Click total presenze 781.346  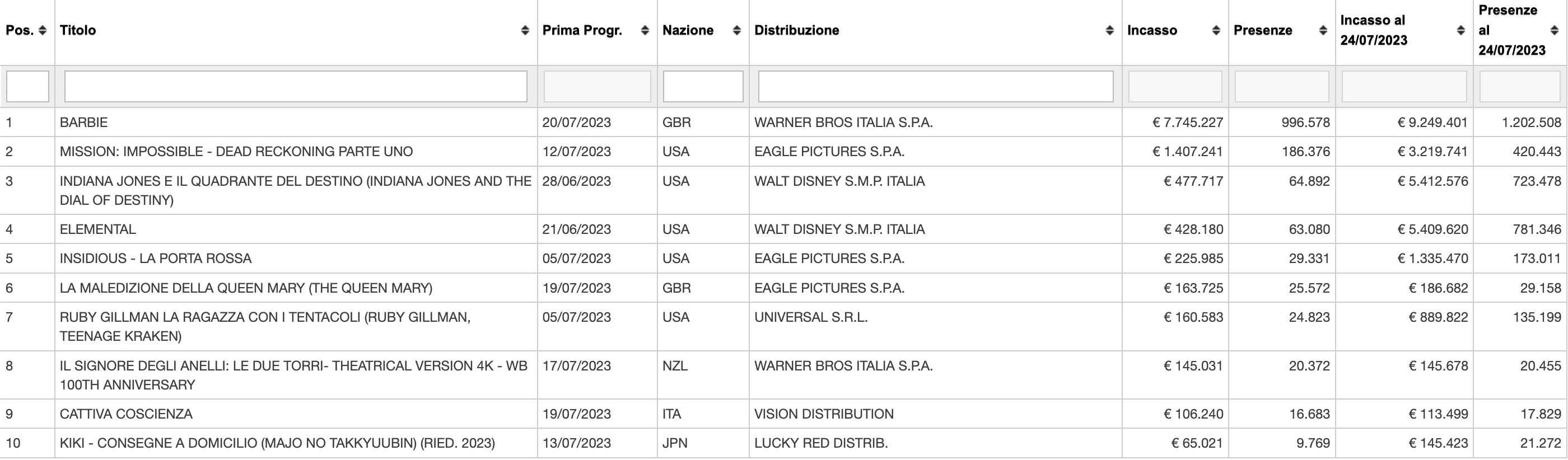click(1537, 229)
